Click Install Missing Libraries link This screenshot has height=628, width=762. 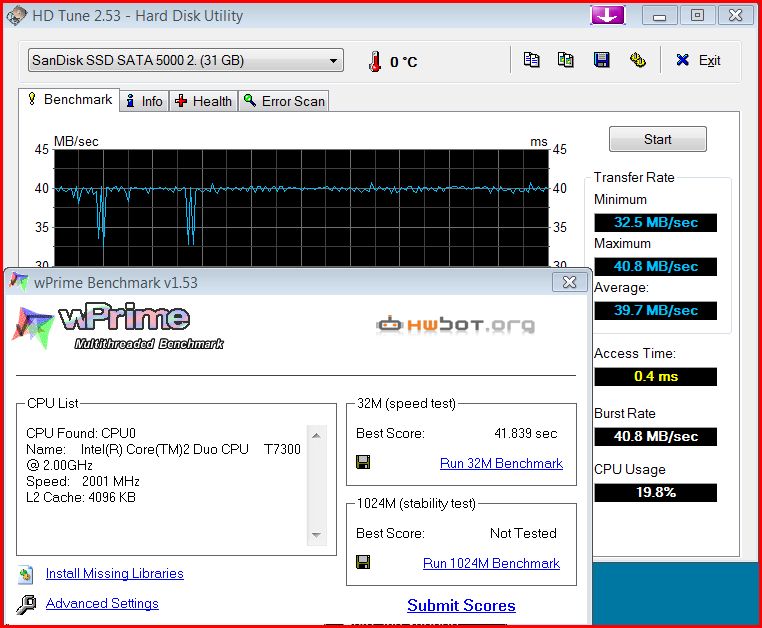(115, 574)
